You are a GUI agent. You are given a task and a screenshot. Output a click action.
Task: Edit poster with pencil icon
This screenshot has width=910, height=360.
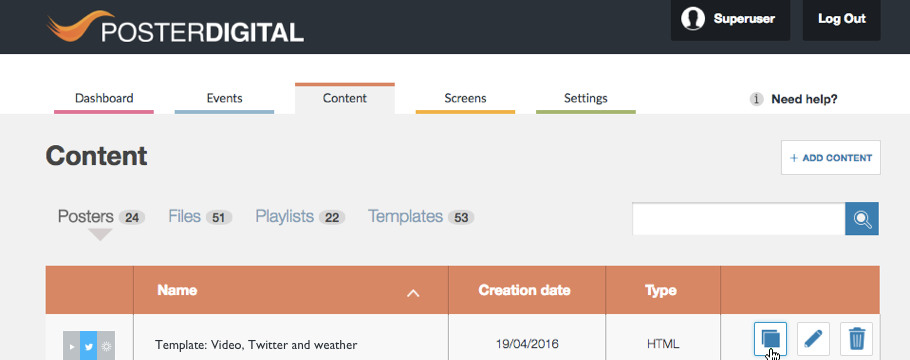pos(813,339)
